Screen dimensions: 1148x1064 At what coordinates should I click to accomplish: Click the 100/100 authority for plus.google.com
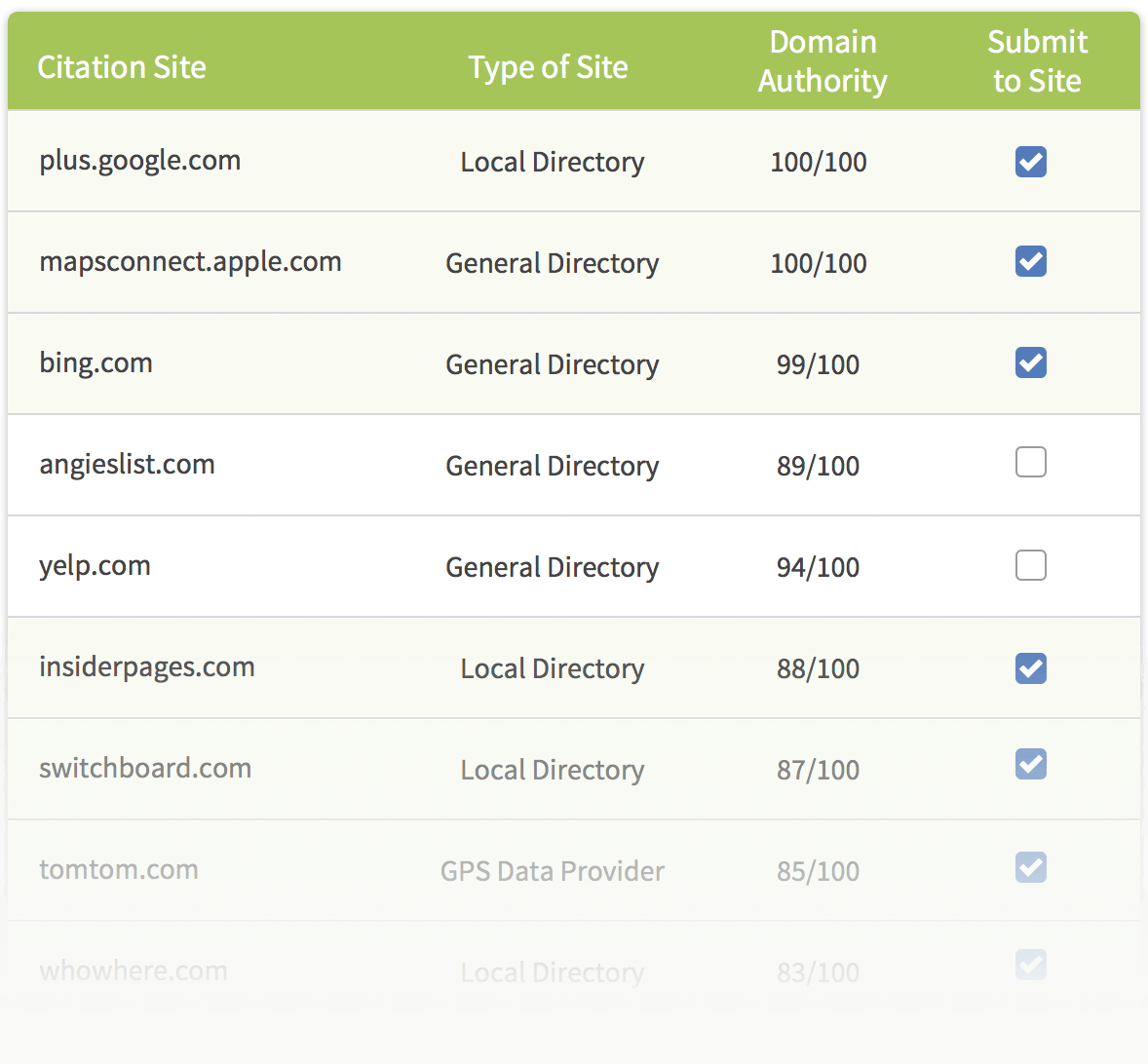pyautogui.click(x=819, y=162)
